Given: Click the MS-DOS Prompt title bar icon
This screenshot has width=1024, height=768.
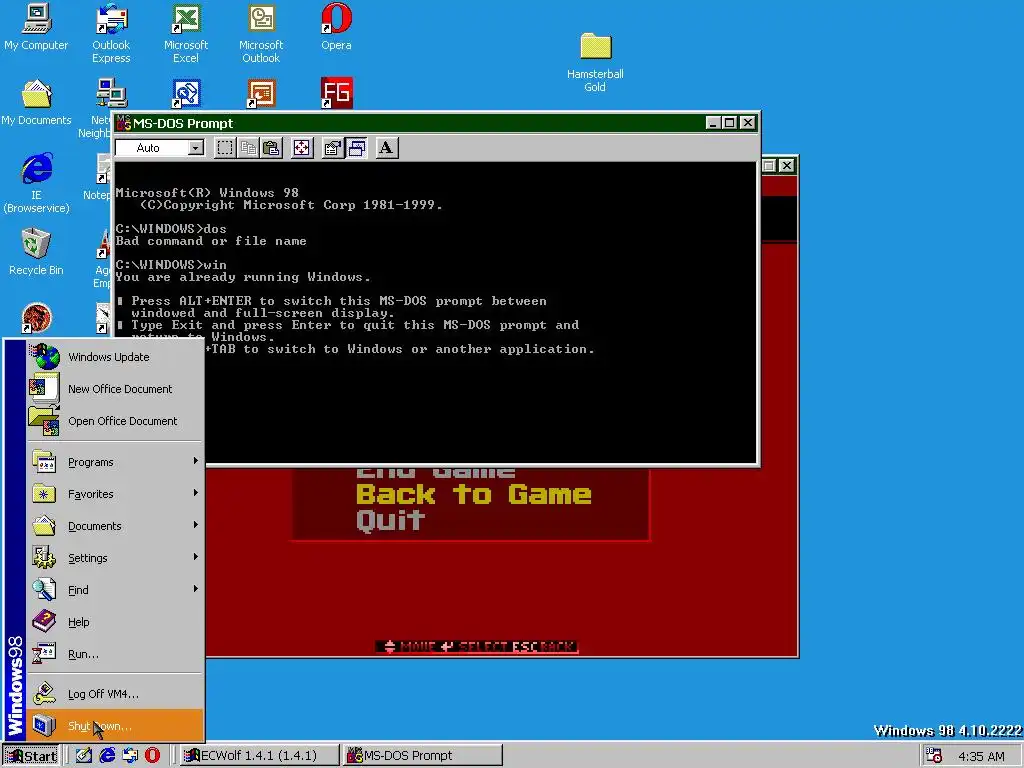Looking at the screenshot, I should [x=123, y=123].
